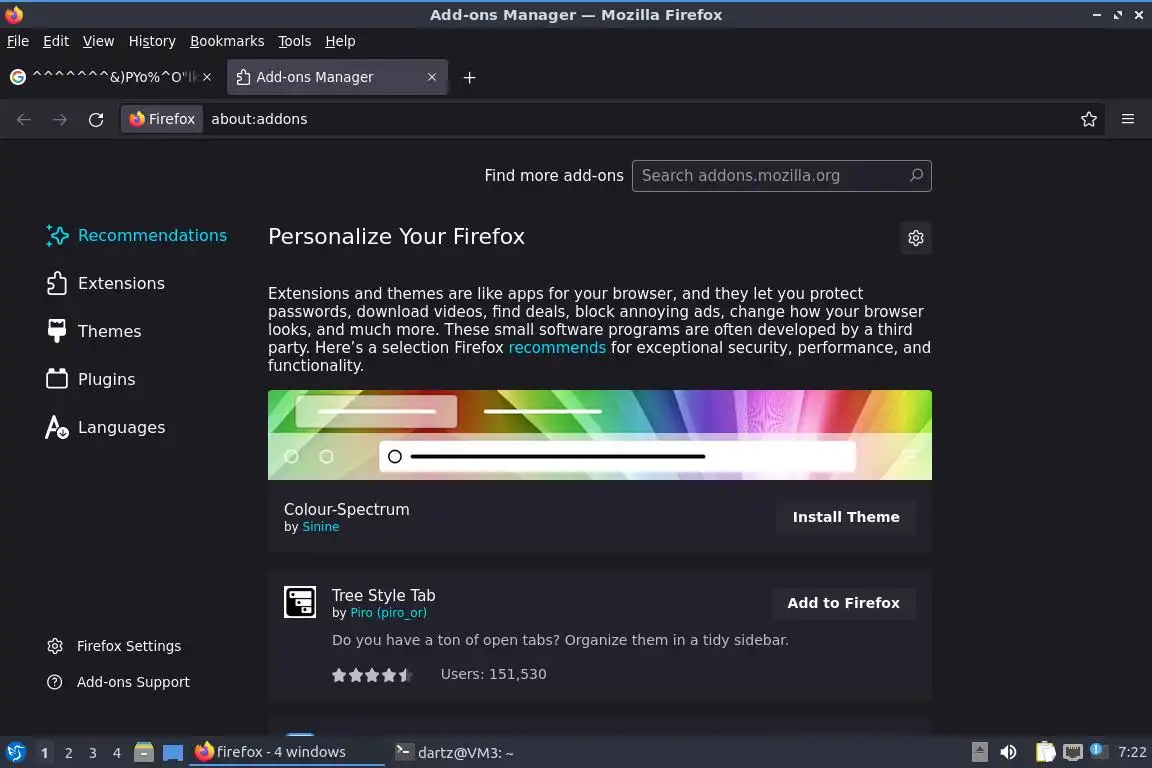Install the Colour-Spectrum theme

coord(846,517)
